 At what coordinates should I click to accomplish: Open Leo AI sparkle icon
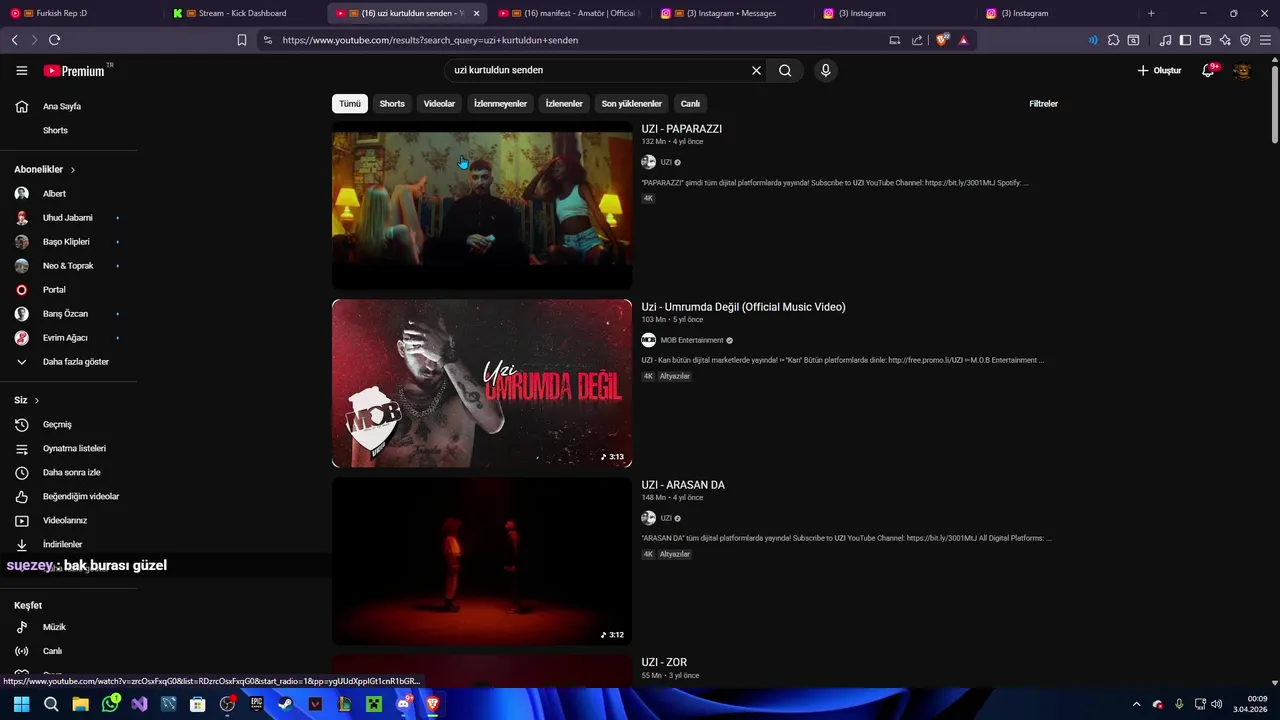coord(1225,40)
